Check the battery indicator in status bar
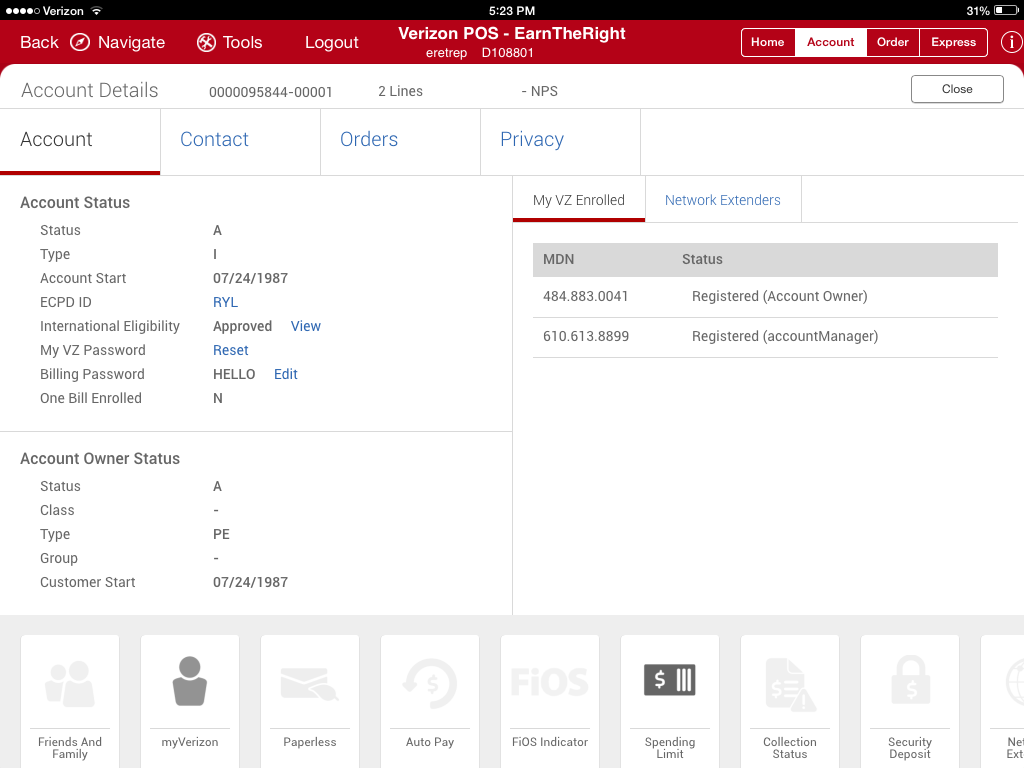1024x768 pixels. pos(1006,10)
